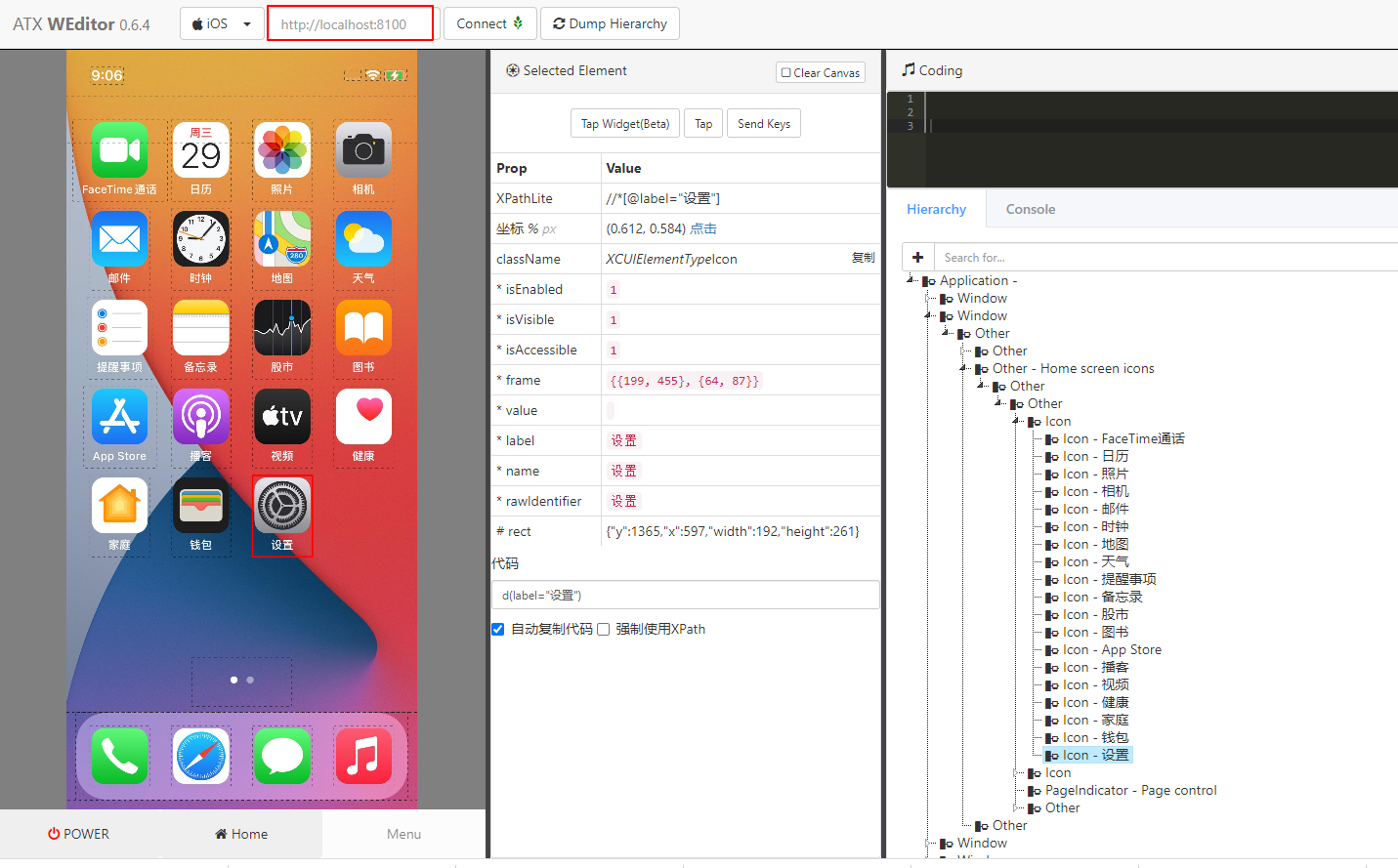Click the Home button below device

click(x=241, y=834)
